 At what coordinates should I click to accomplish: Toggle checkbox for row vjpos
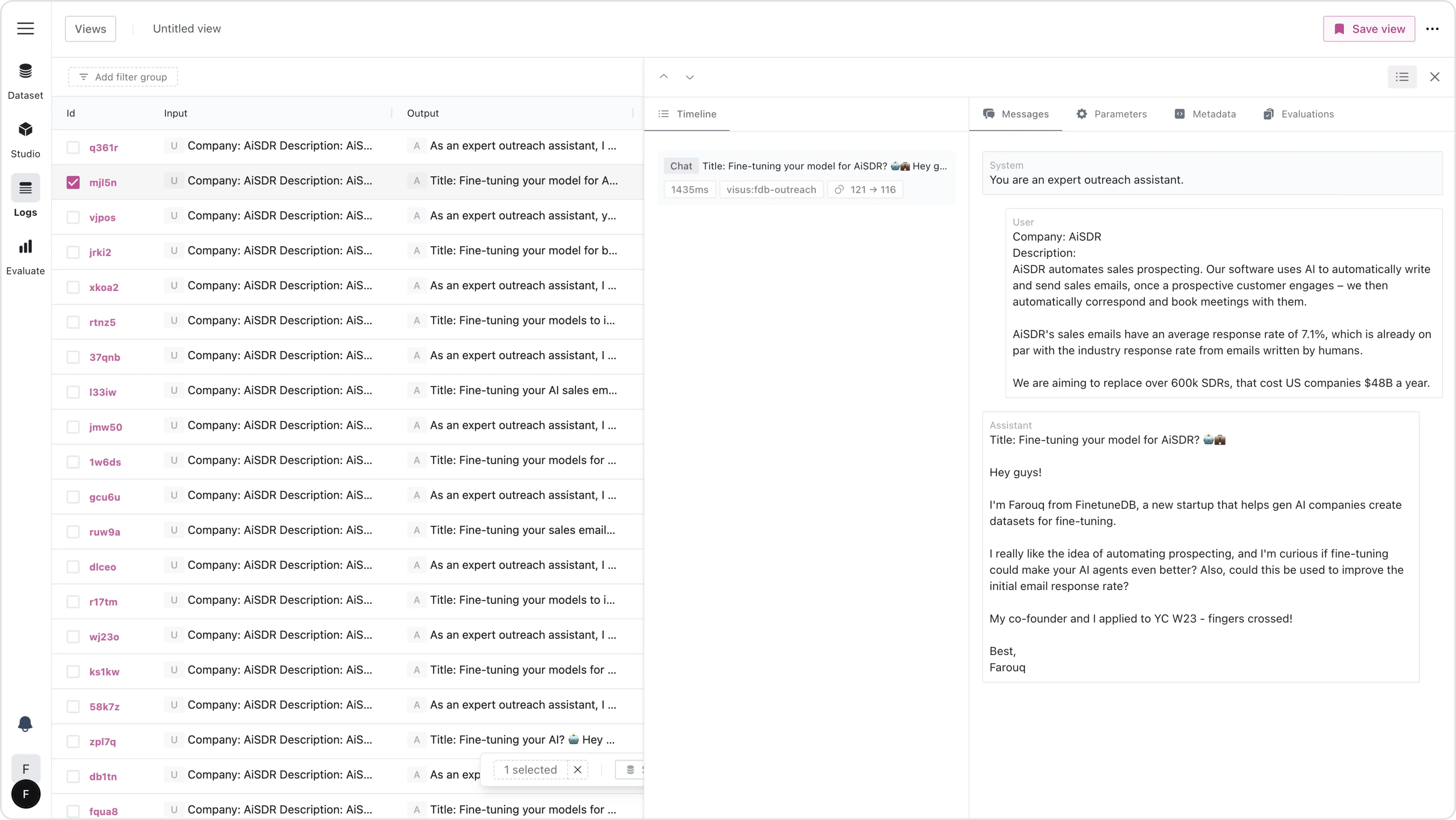(74, 217)
